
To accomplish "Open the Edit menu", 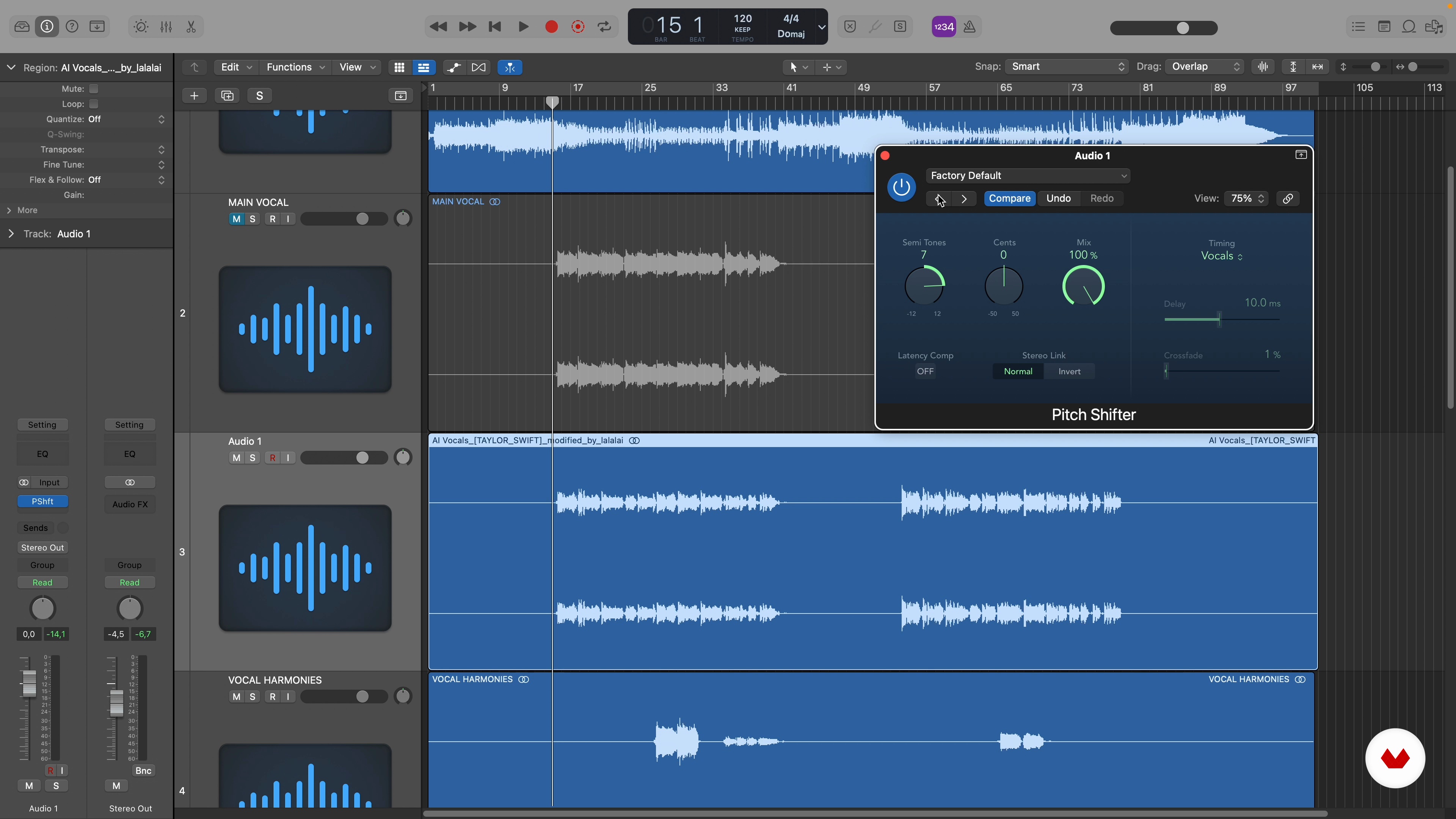I will [236, 67].
